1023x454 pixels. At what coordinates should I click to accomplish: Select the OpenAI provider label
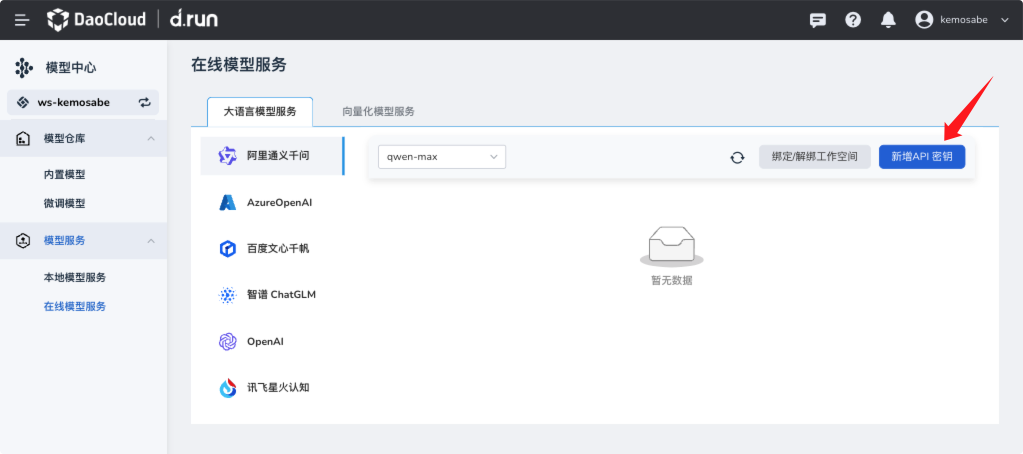(x=266, y=341)
